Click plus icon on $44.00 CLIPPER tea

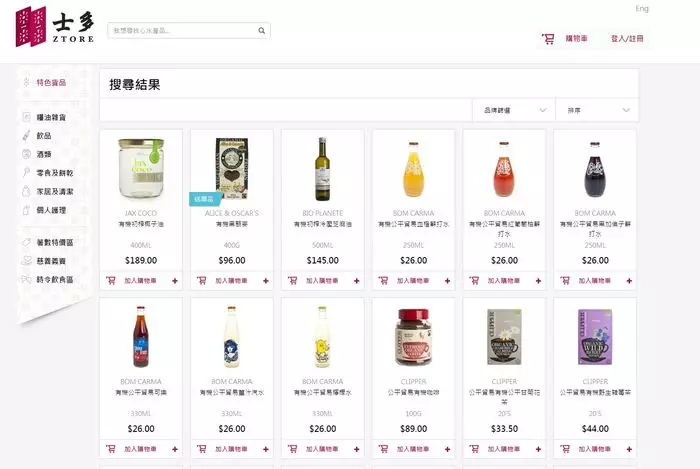pos(629,449)
